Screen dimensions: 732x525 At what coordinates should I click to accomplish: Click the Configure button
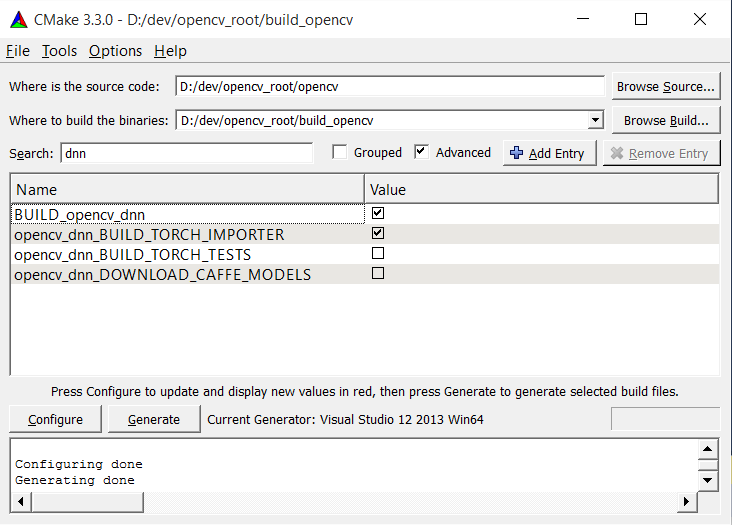[55, 419]
